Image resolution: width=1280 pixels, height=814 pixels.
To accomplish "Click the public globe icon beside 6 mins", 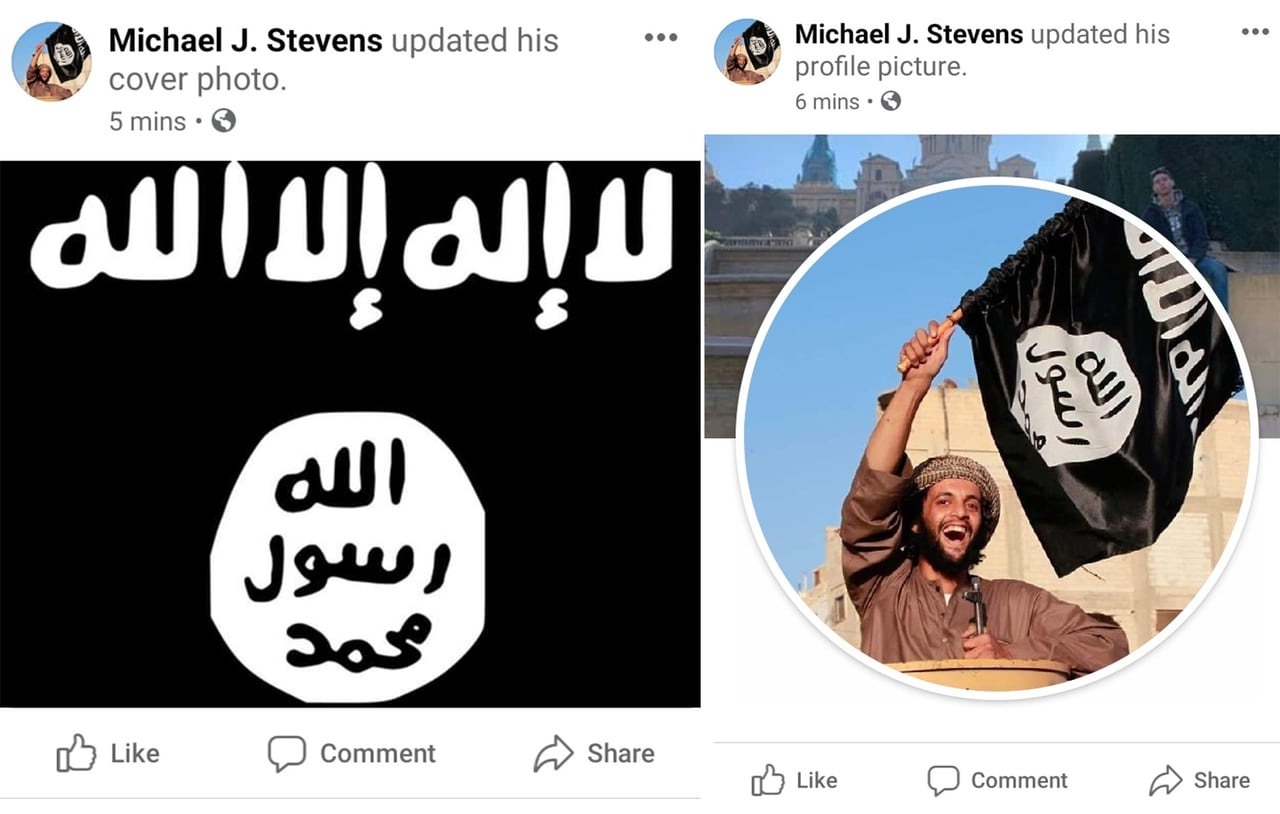I will pyautogui.click(x=890, y=101).
